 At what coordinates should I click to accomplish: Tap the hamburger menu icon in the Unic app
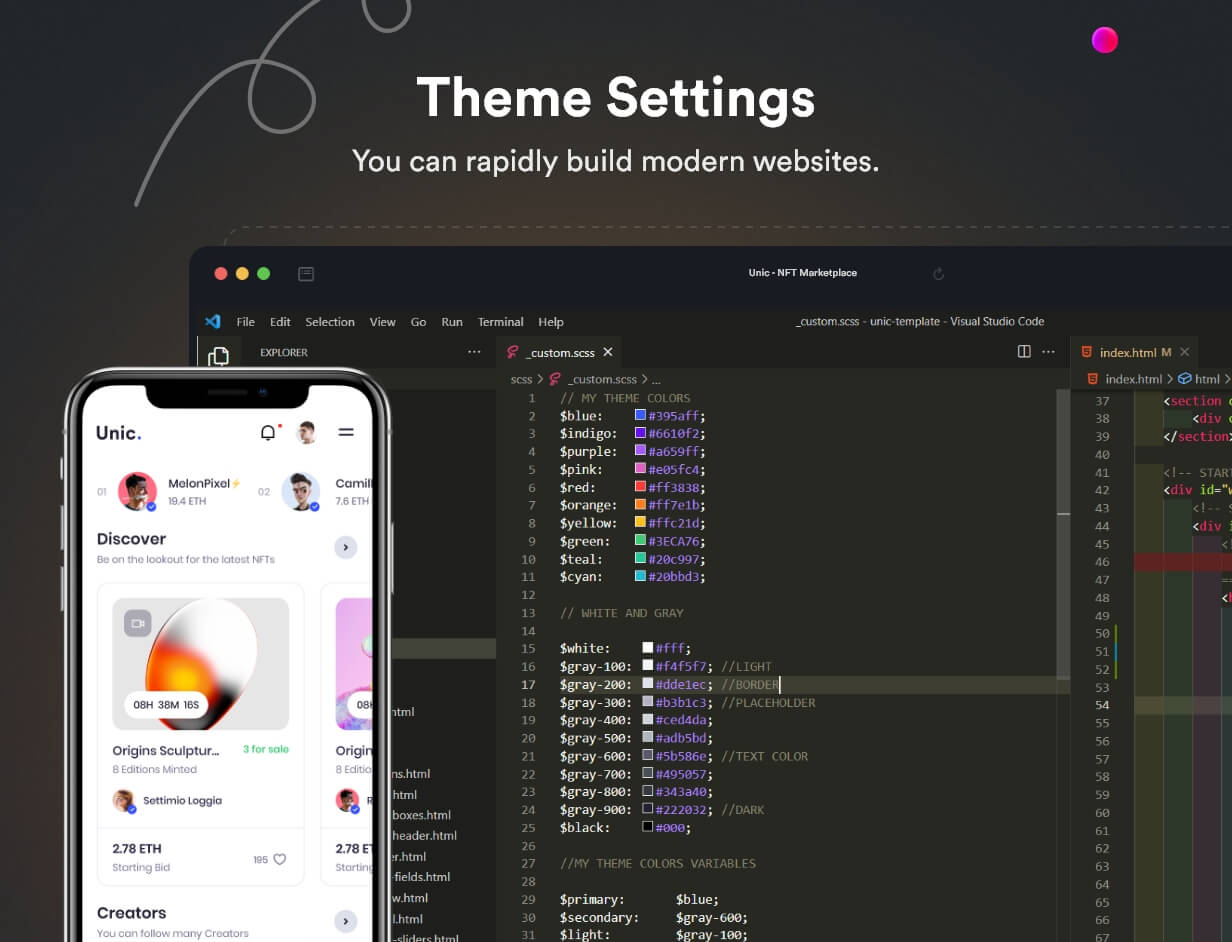click(345, 432)
